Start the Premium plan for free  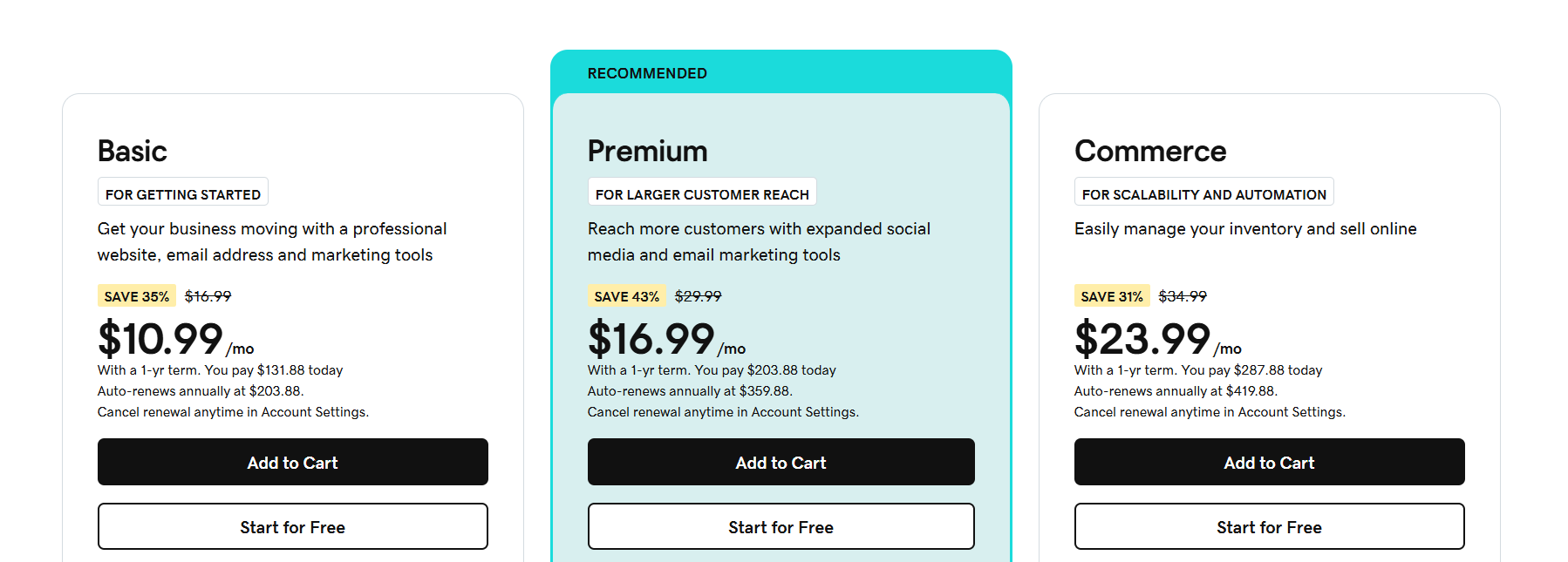pyautogui.click(x=781, y=526)
